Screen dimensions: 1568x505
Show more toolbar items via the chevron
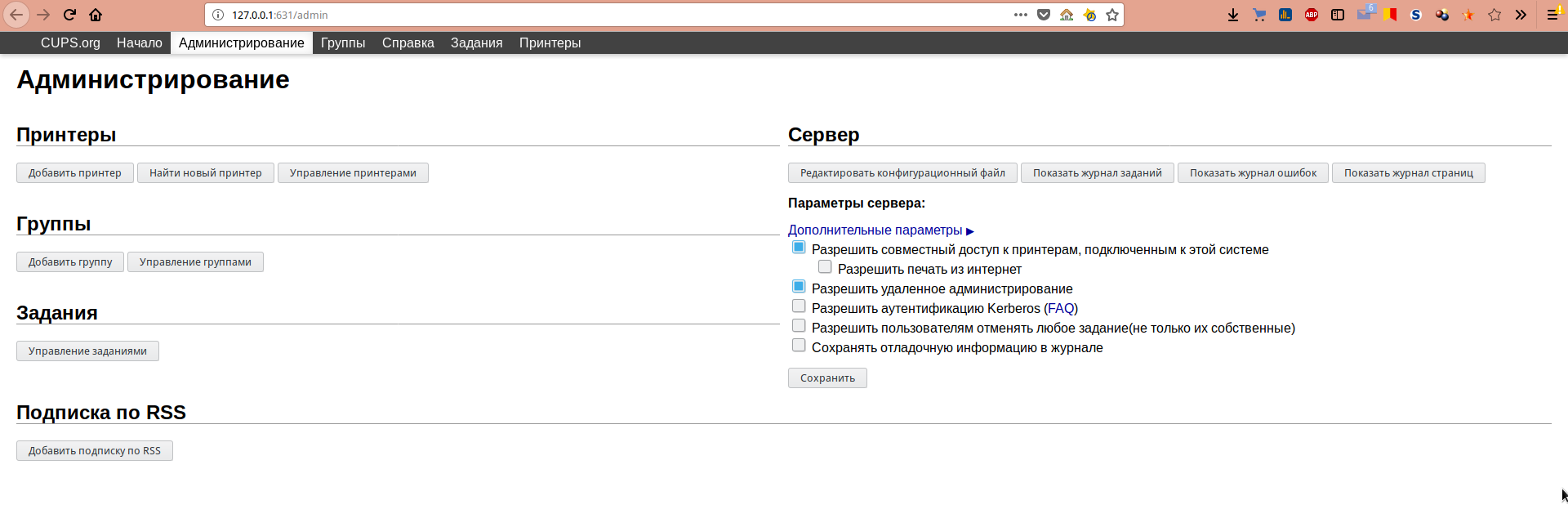point(1521,15)
